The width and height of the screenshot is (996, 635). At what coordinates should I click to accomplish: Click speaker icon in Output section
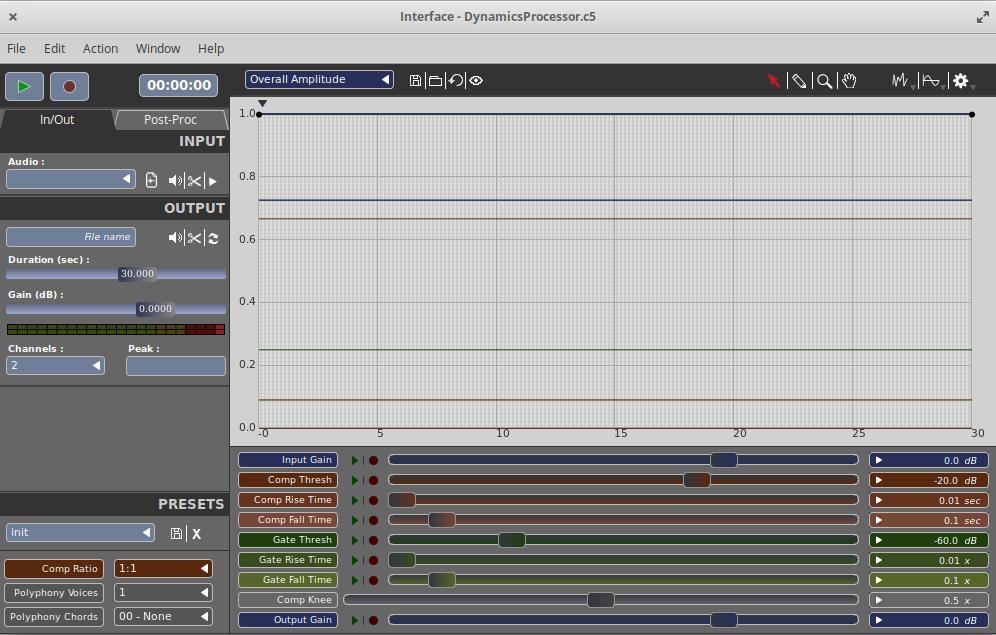pyautogui.click(x=176, y=238)
